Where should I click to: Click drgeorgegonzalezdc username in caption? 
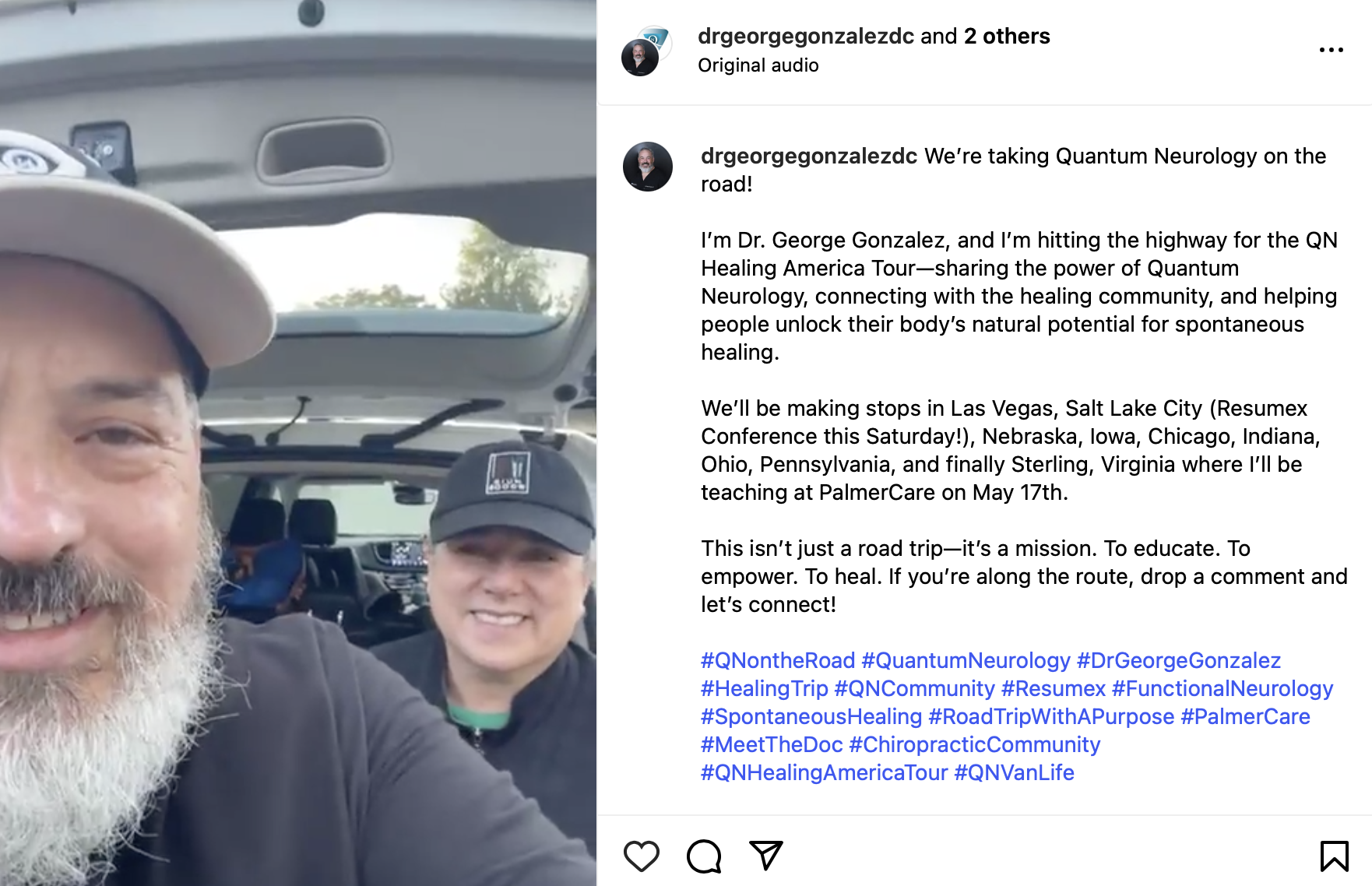[809, 156]
